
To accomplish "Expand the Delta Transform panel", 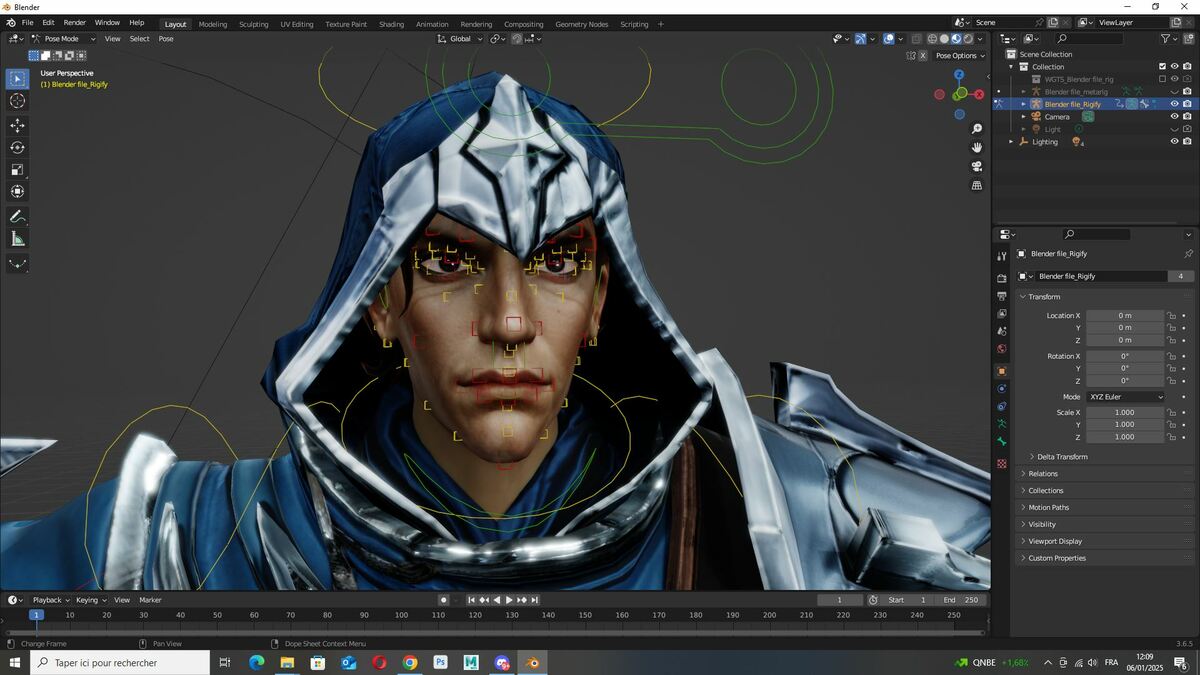I will [x=1061, y=457].
